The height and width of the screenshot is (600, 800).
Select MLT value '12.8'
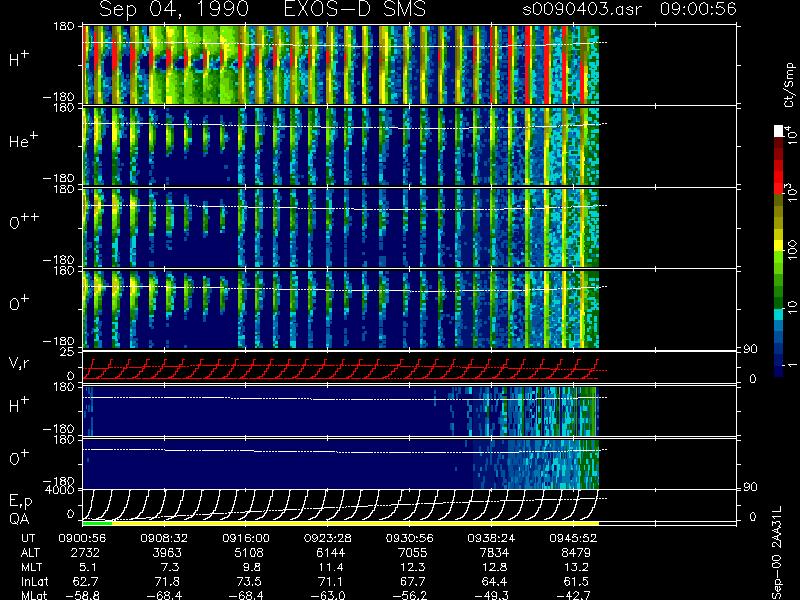[x=496, y=567]
